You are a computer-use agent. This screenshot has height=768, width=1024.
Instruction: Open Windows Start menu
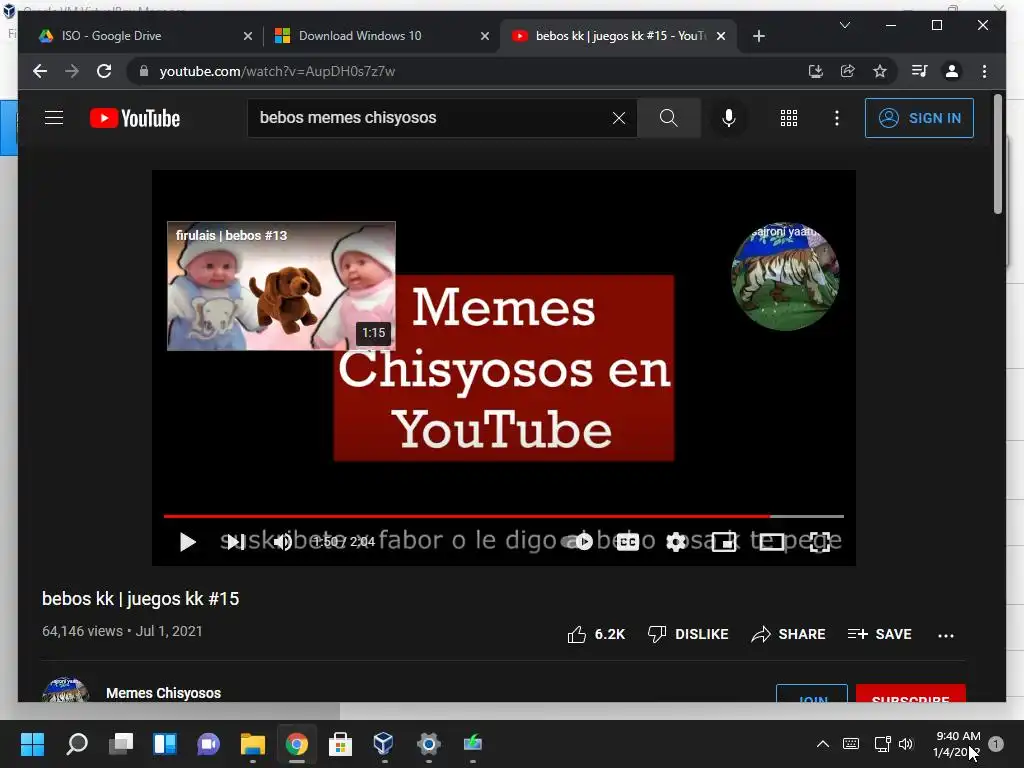[32, 744]
